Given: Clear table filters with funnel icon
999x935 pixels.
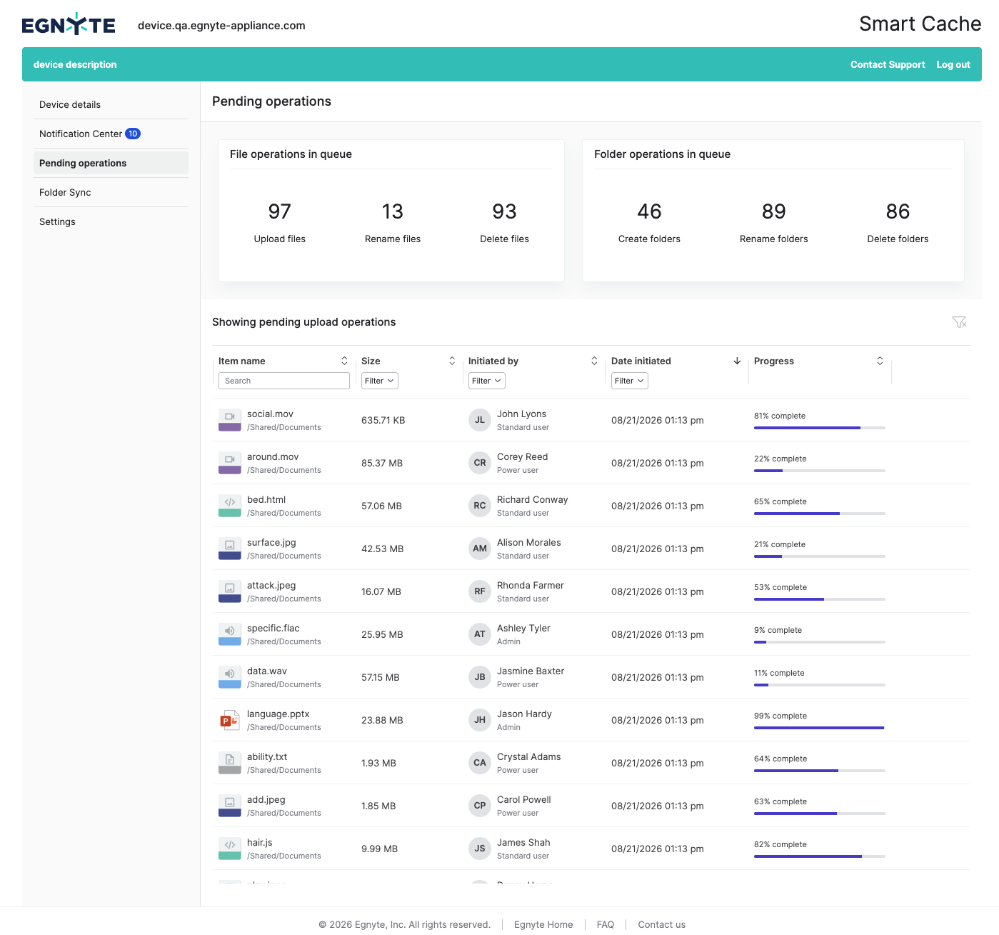Looking at the screenshot, I should click(x=959, y=322).
